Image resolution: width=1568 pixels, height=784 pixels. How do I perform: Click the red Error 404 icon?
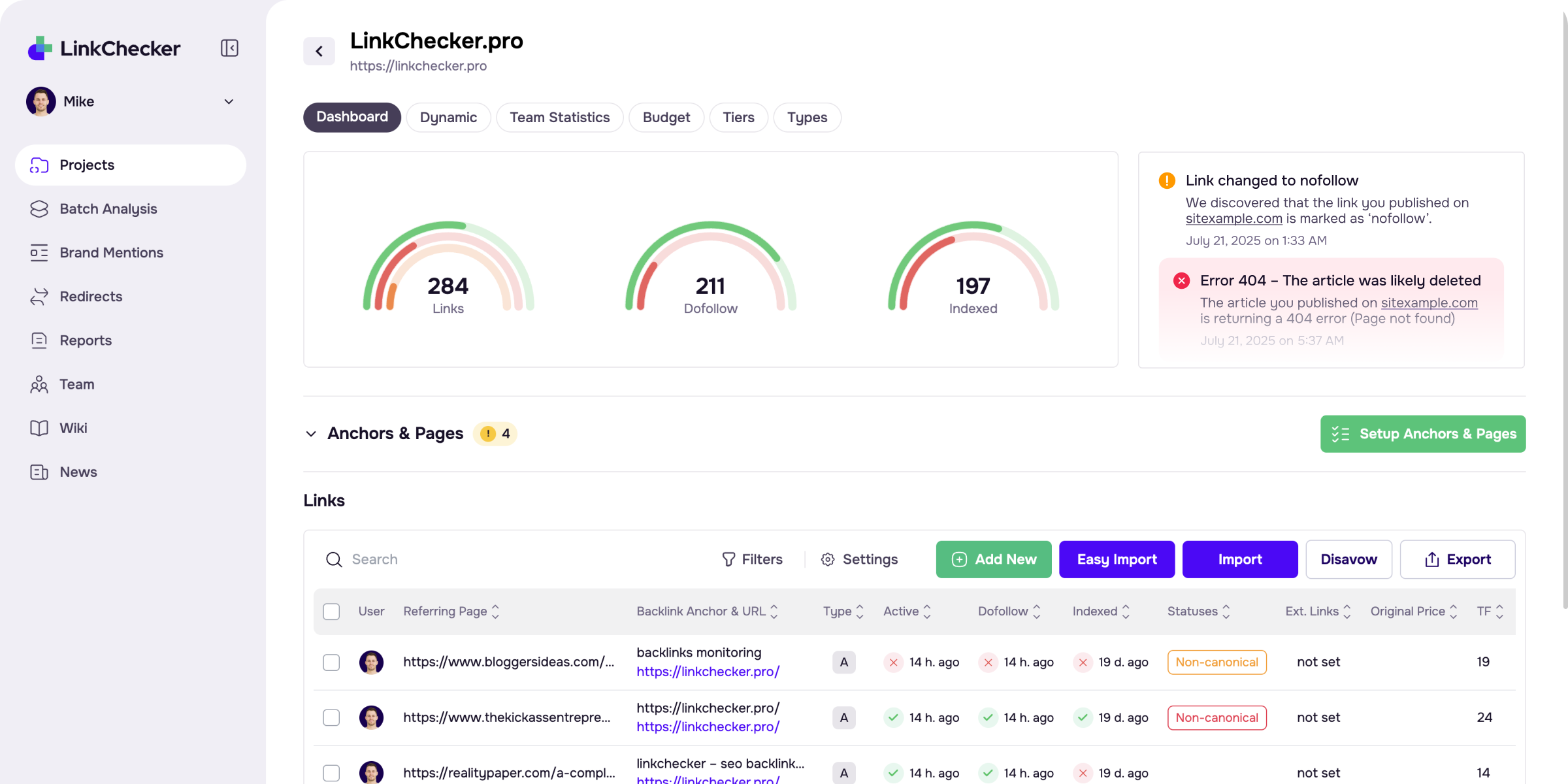1181,281
